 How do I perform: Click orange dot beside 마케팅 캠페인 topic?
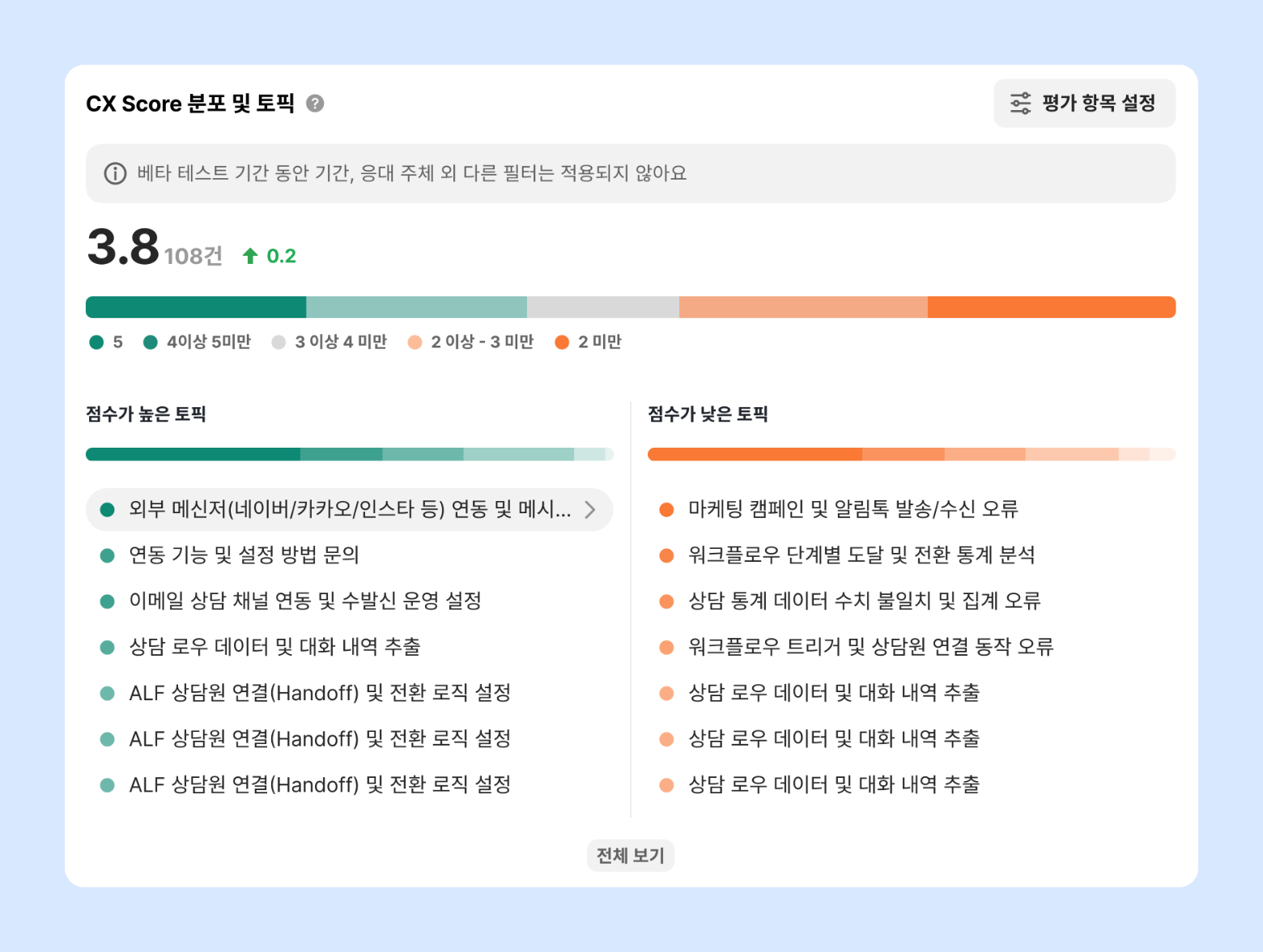click(666, 509)
